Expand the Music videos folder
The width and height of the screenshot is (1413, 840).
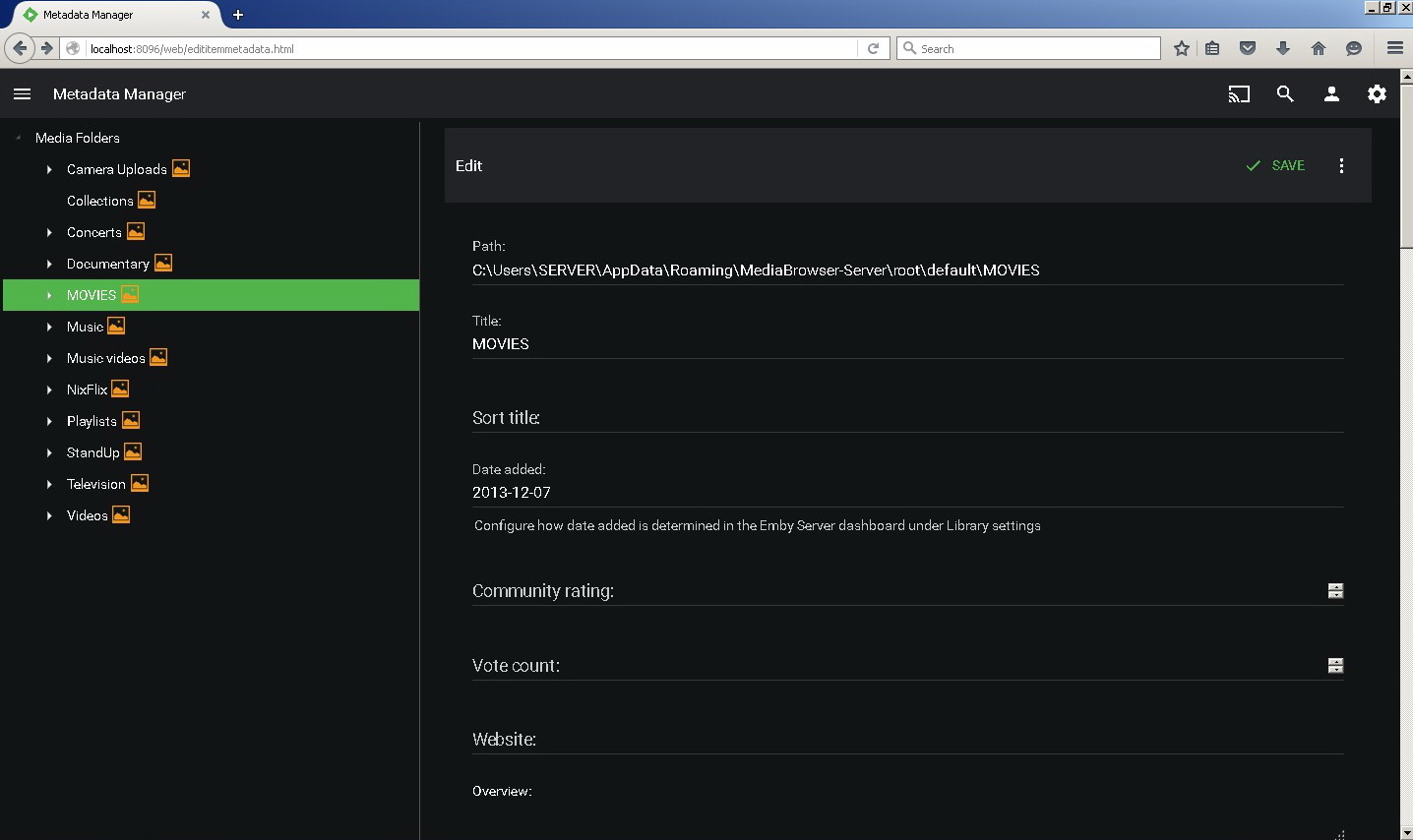tap(49, 358)
